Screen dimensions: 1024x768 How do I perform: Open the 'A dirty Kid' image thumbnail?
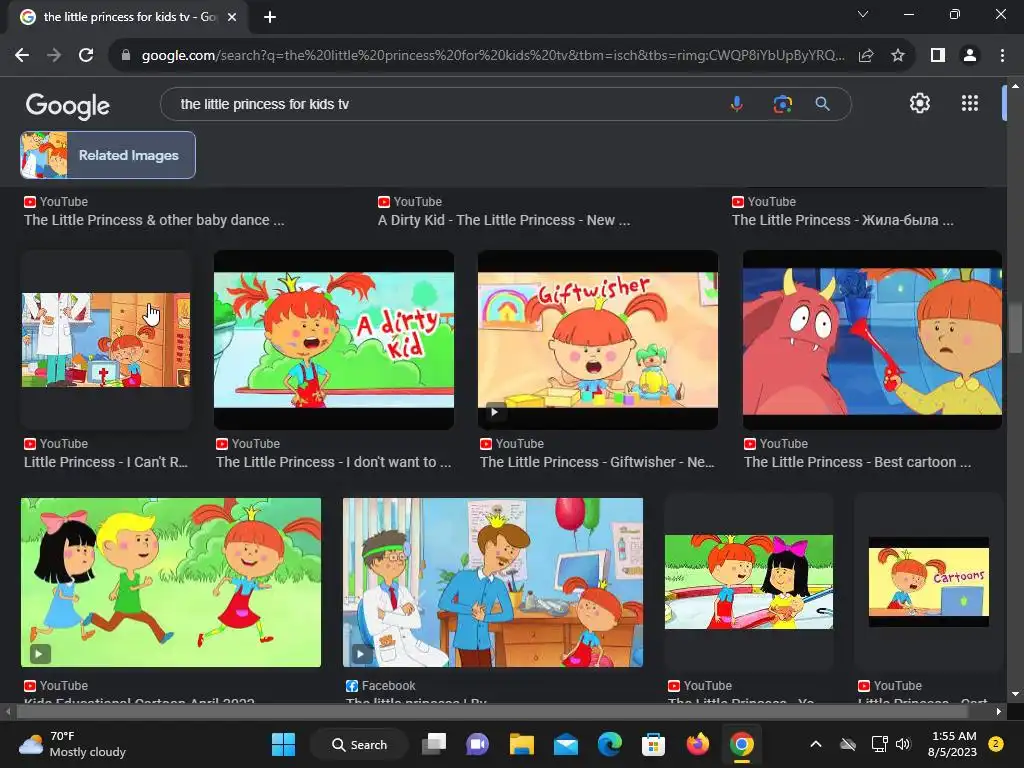point(334,340)
